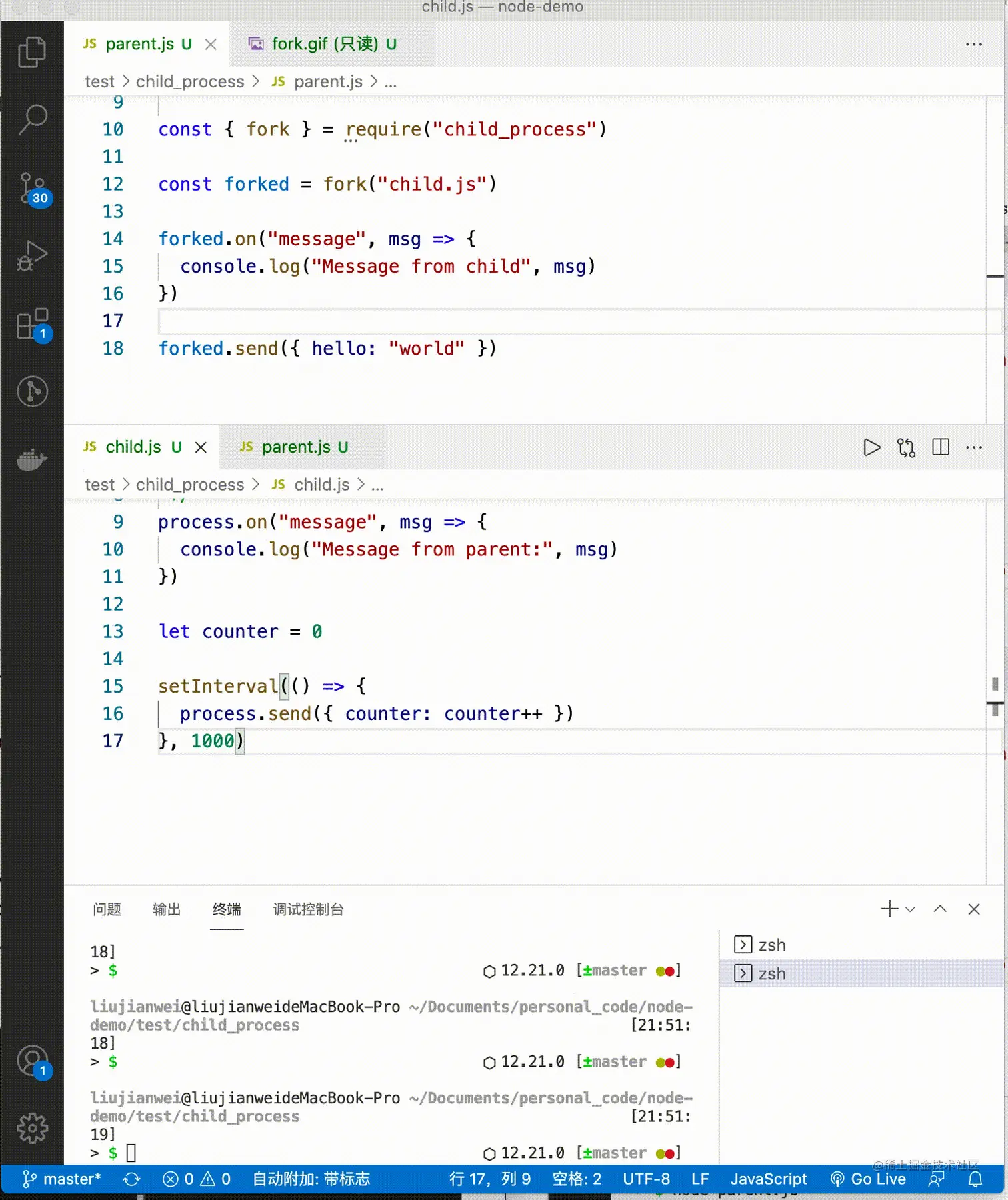This screenshot has width=1008, height=1200.
Task: Click child_process breadcrumb in upper editor
Action: click(x=190, y=81)
